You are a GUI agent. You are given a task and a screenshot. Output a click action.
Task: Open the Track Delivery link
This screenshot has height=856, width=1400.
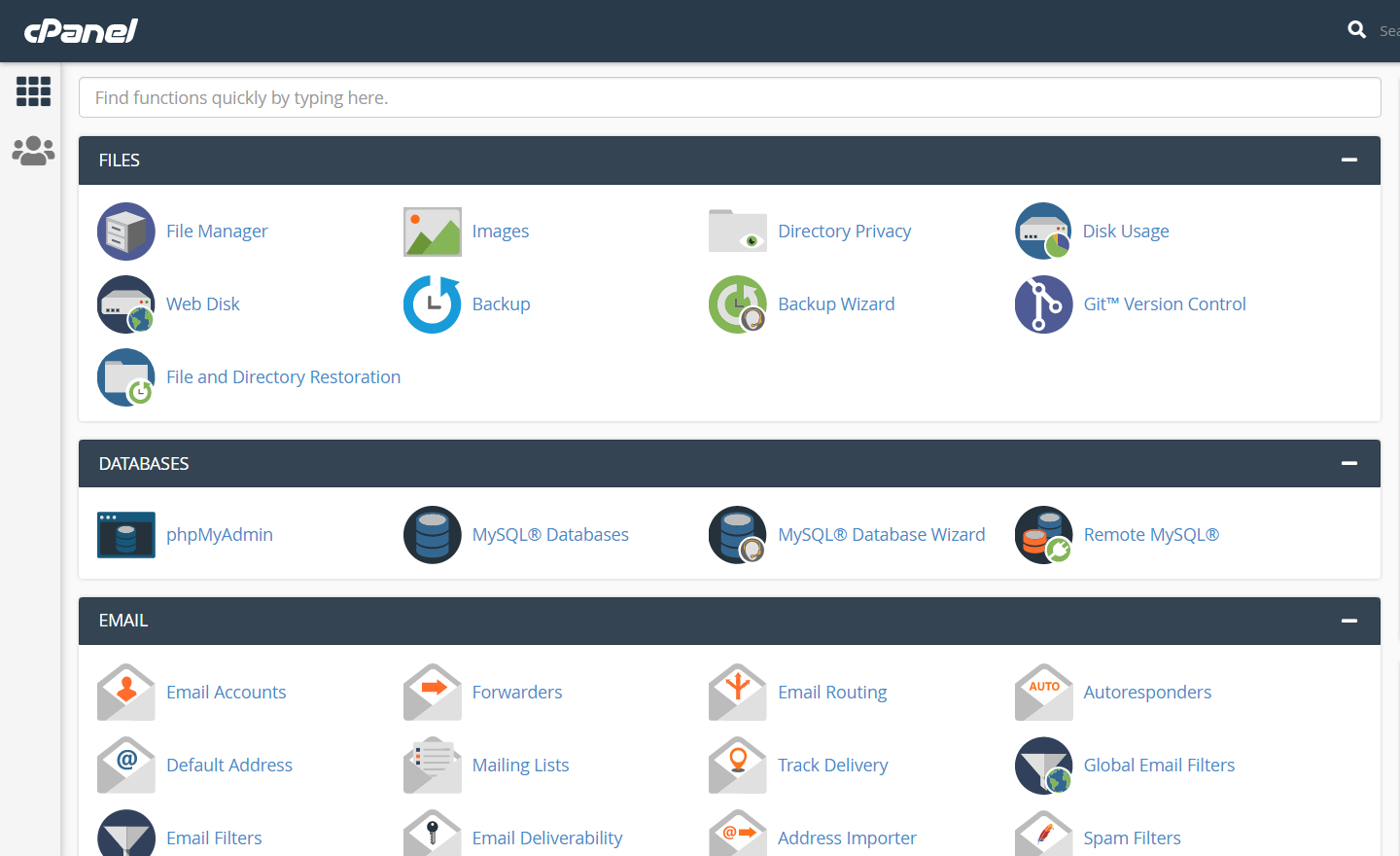833,766
